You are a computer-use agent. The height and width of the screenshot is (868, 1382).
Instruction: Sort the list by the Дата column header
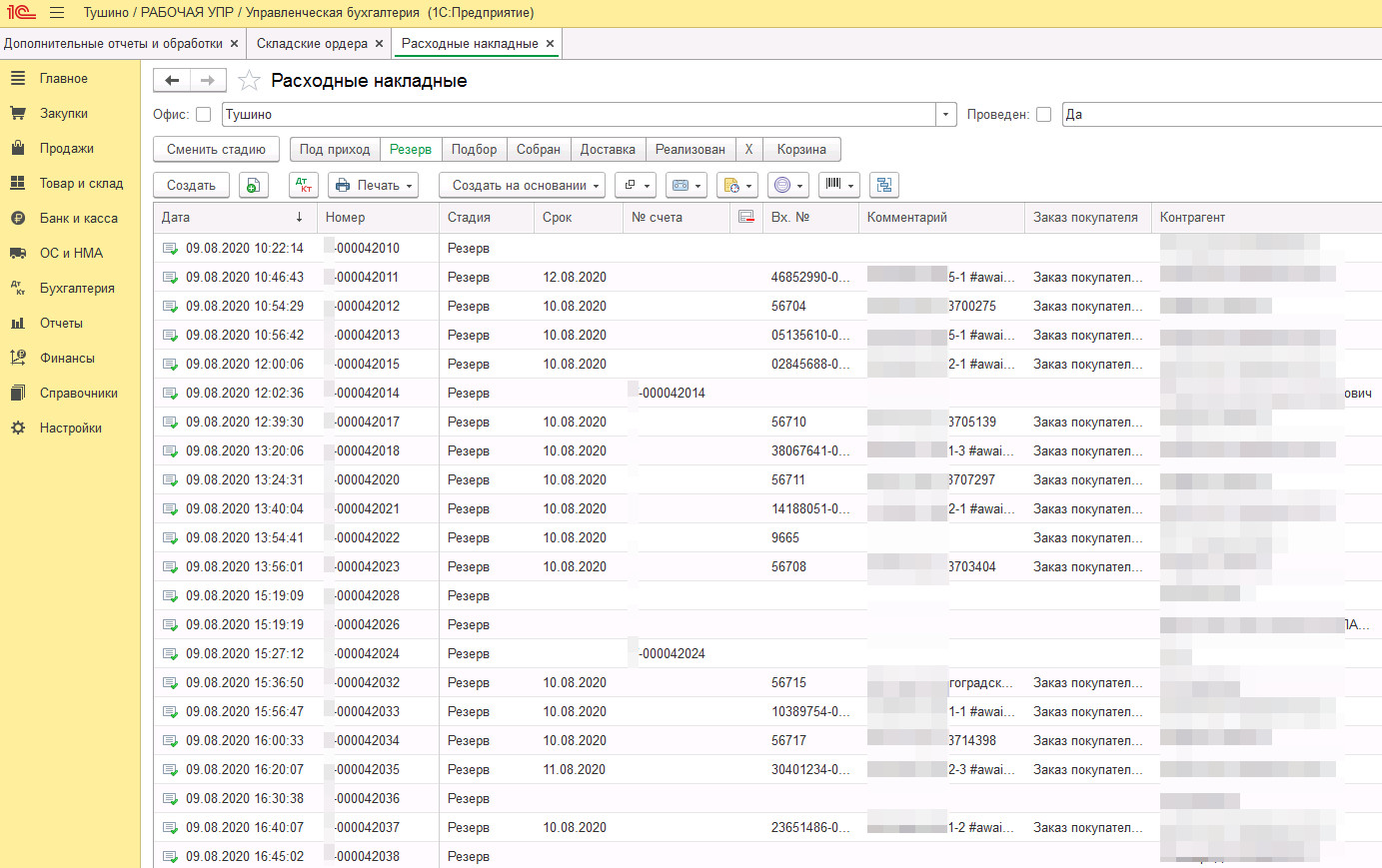click(x=232, y=217)
